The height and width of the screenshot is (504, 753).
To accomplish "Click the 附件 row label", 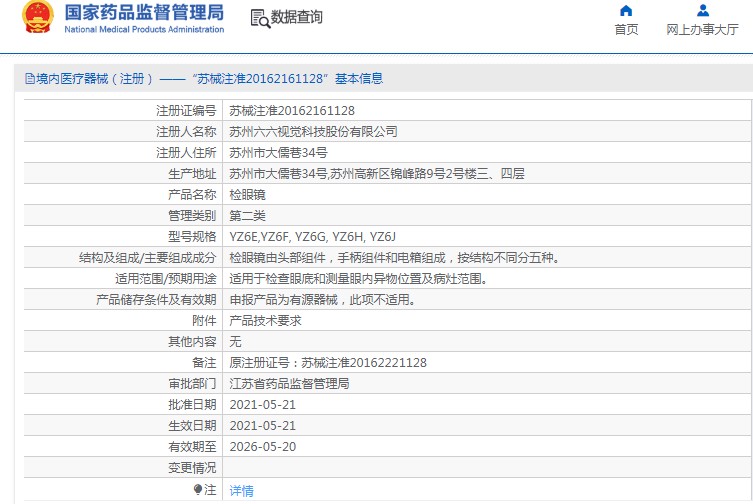I will 204,321.
